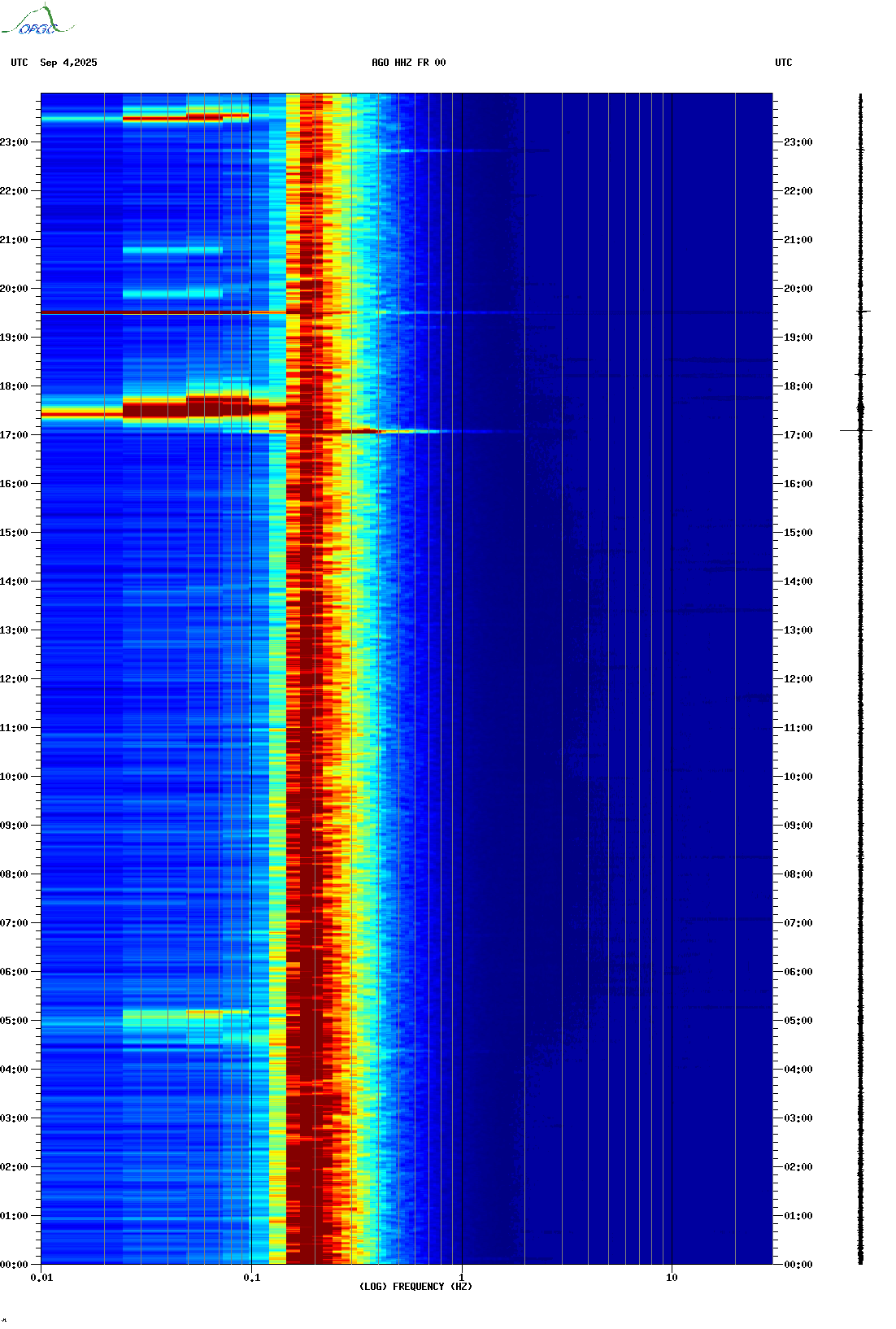Select the UTC label above the right time axis
This screenshot has height=1329, width=896.
point(784,63)
